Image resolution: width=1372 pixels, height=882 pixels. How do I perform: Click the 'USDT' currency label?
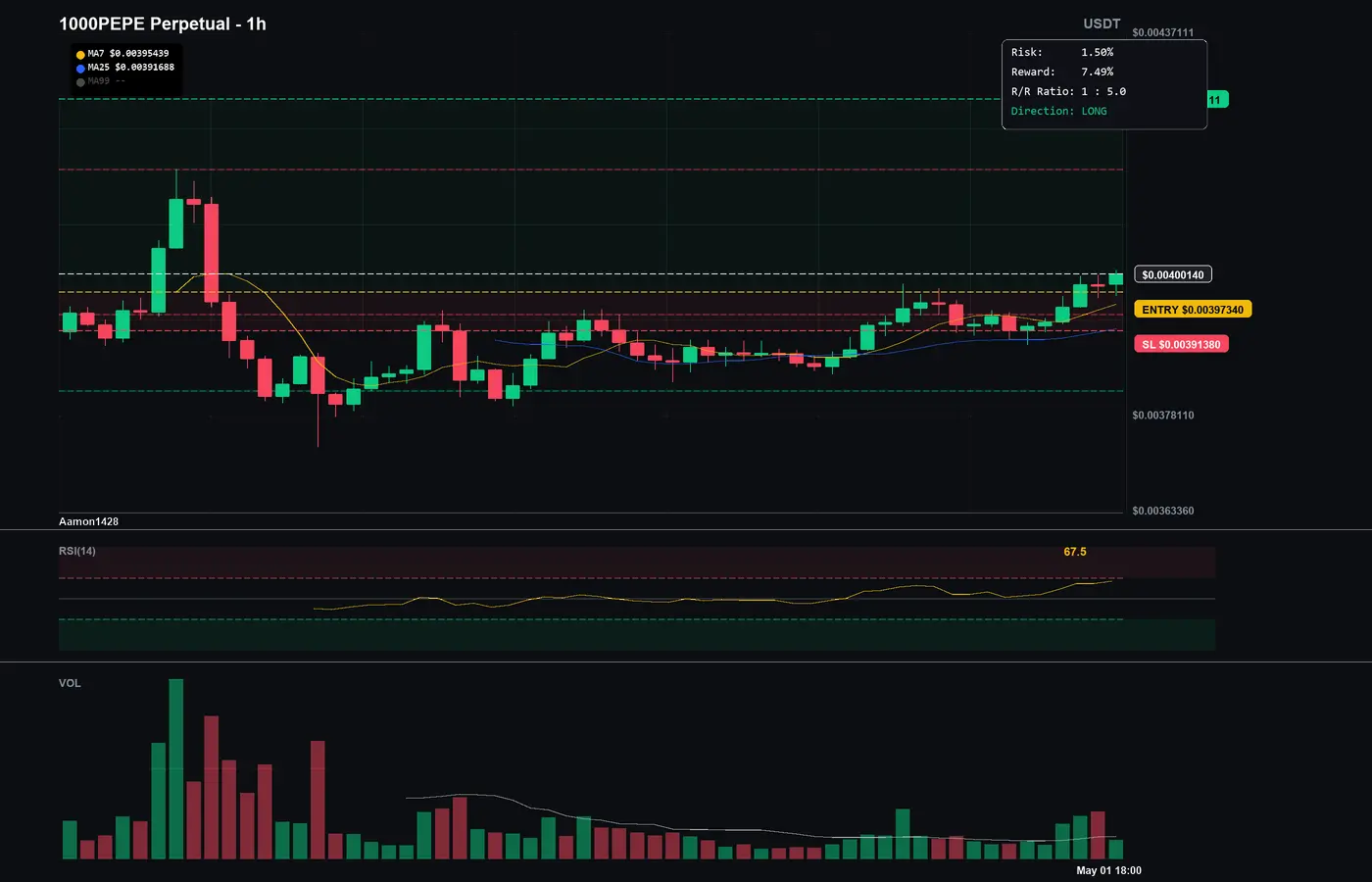point(1102,24)
